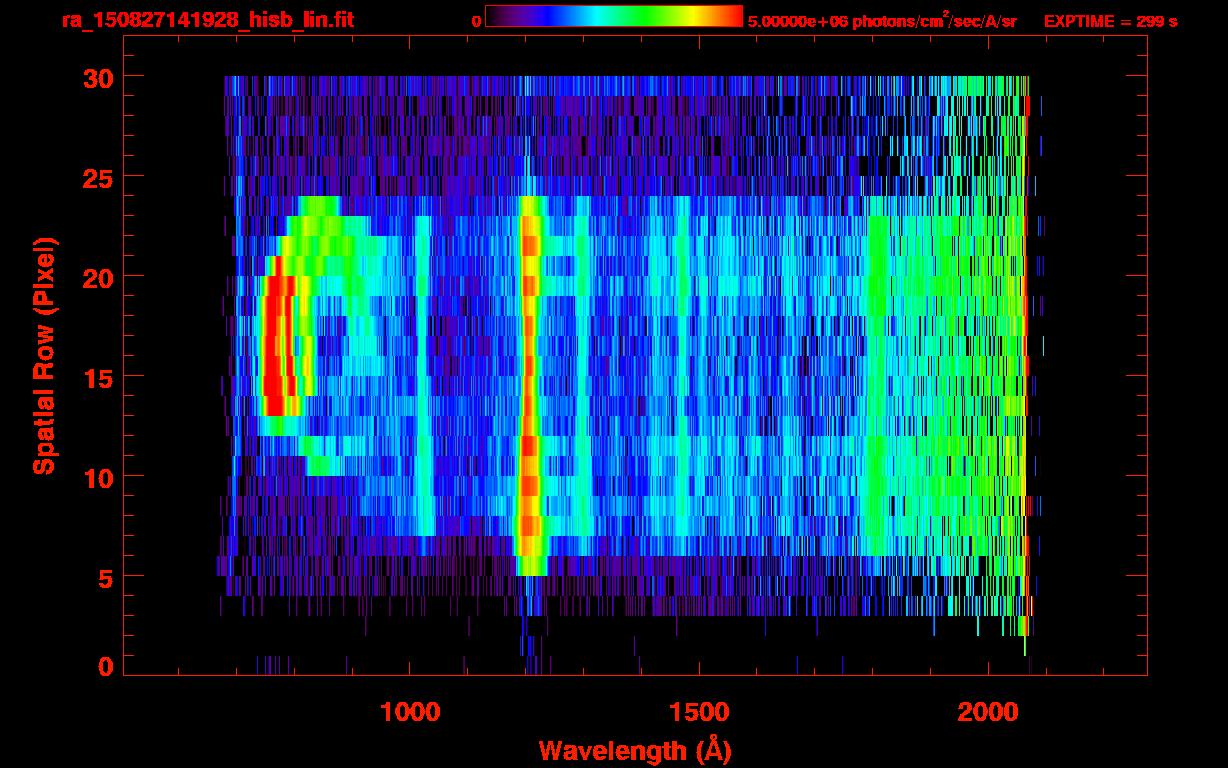The height and width of the screenshot is (768, 1228).
Task: Click the colorbar minimum value 0
Action: pyautogui.click(x=476, y=21)
